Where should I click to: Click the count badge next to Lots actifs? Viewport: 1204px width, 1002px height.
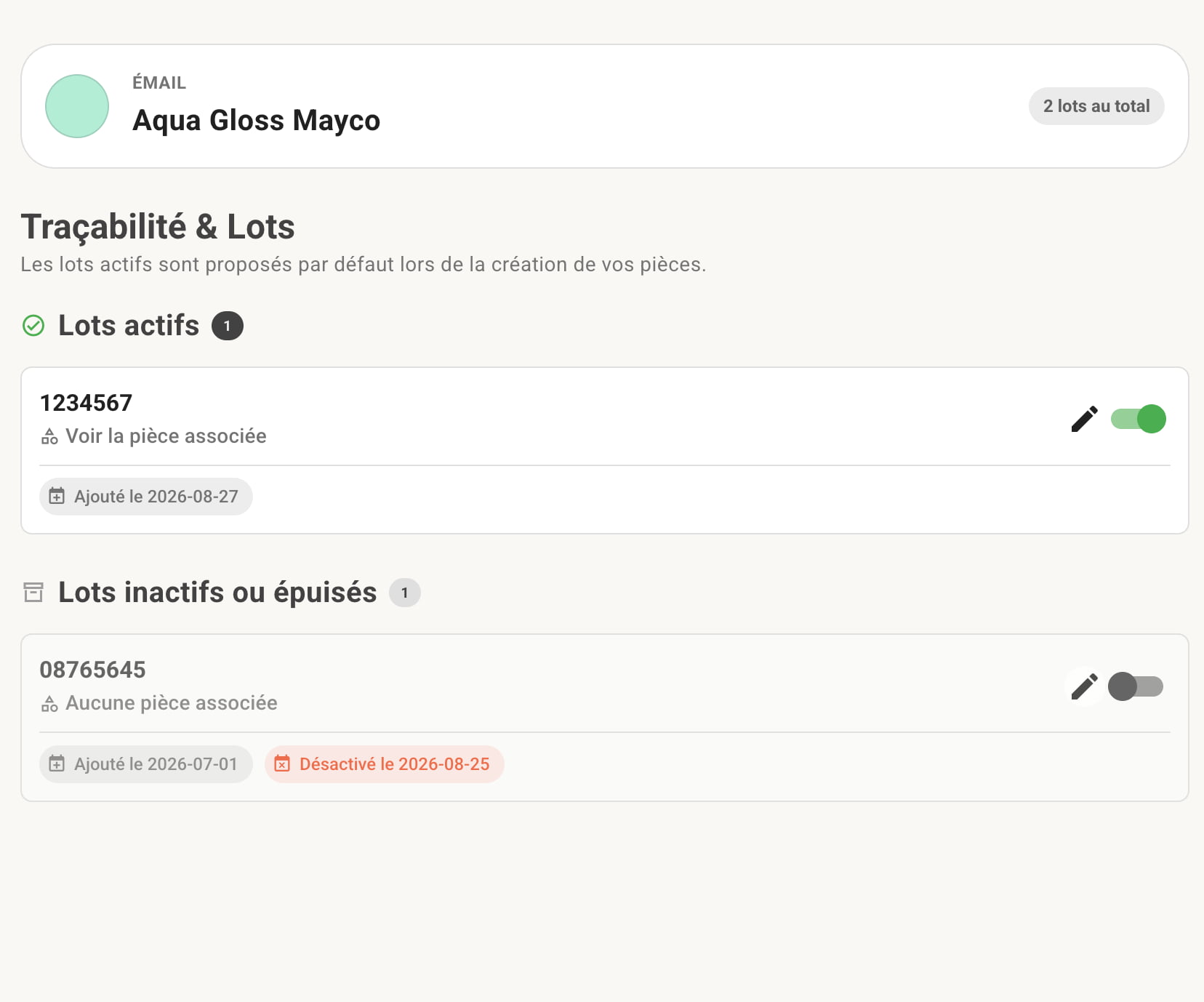(228, 326)
